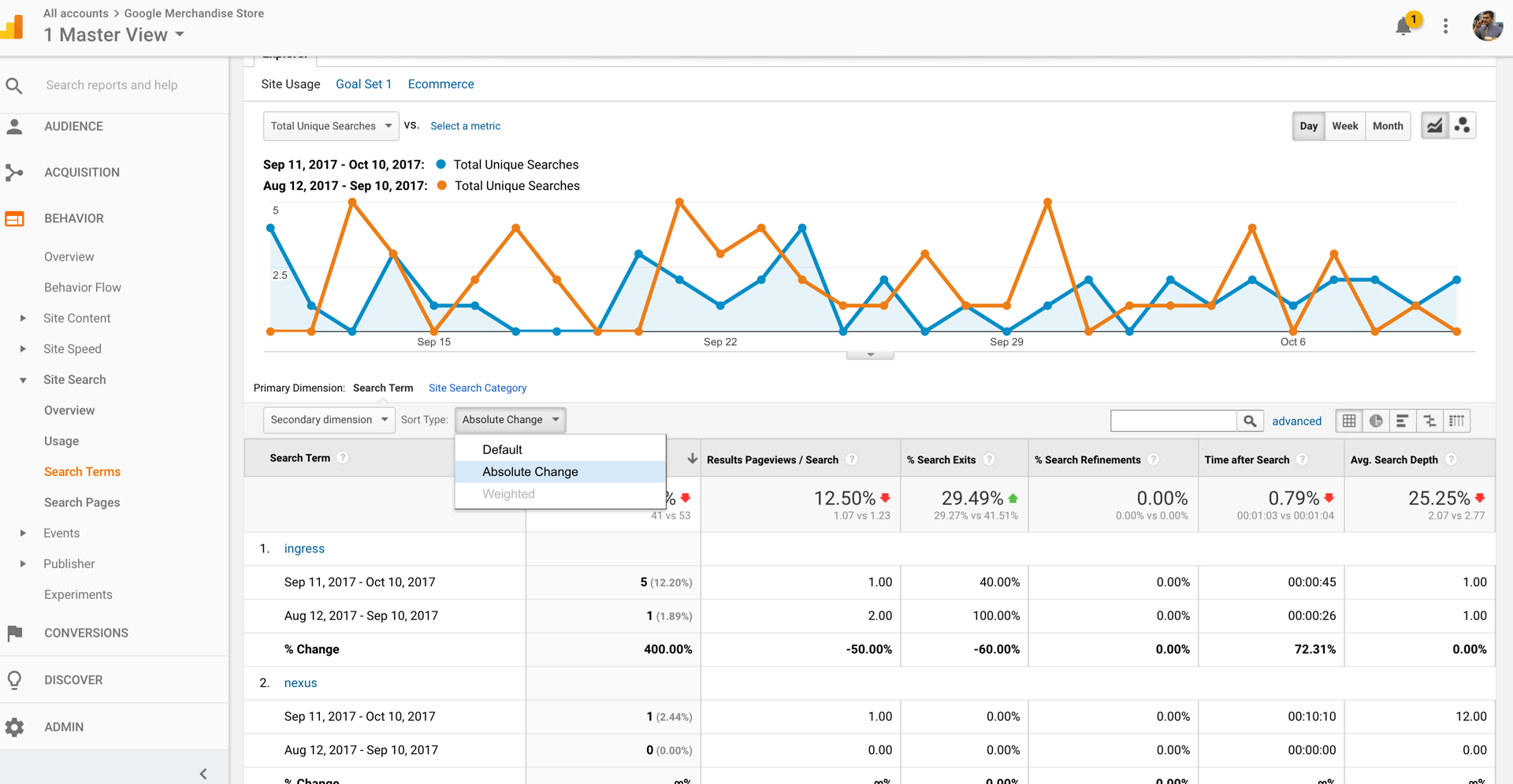This screenshot has height=784, width=1513.
Task: View details for the search term nexus
Action: point(300,682)
